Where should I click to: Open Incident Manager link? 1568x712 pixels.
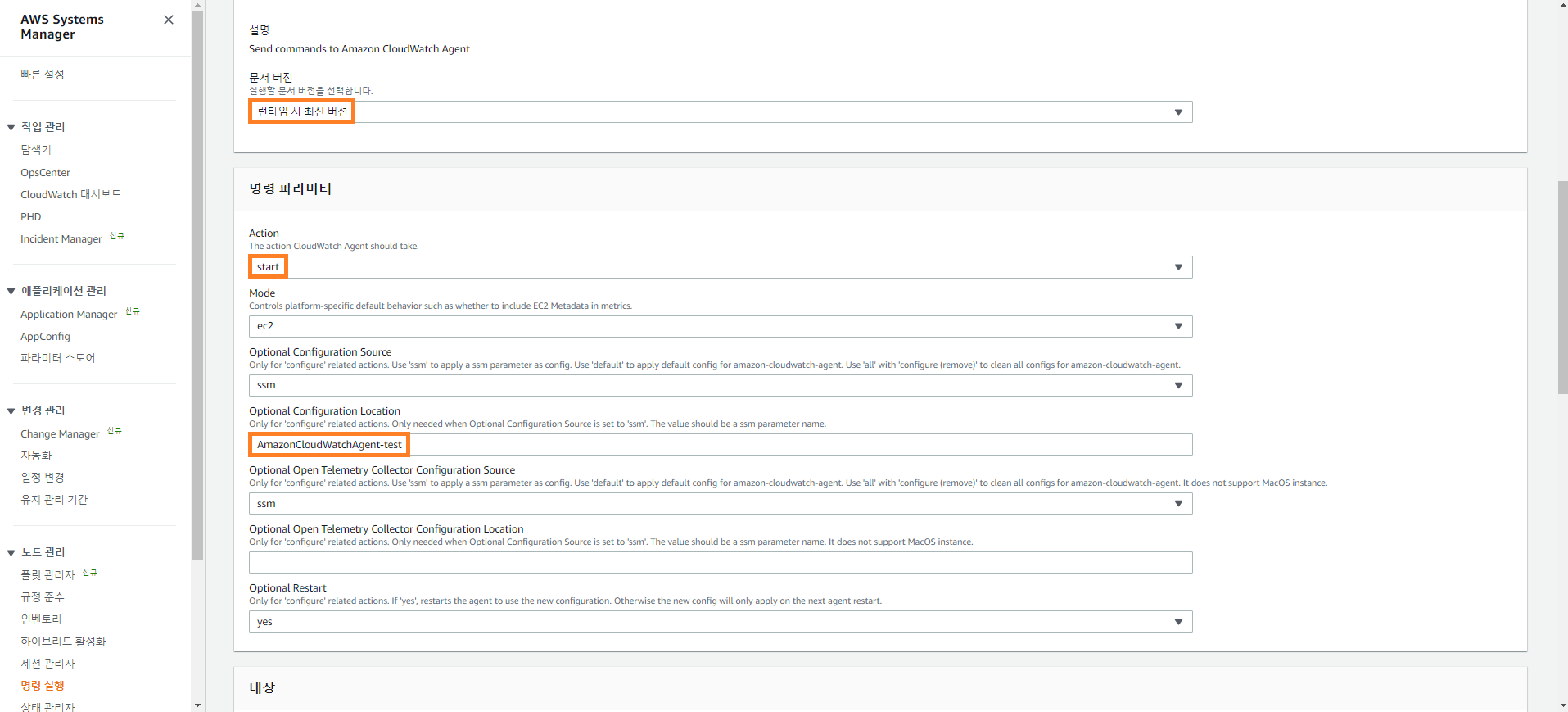(61, 239)
